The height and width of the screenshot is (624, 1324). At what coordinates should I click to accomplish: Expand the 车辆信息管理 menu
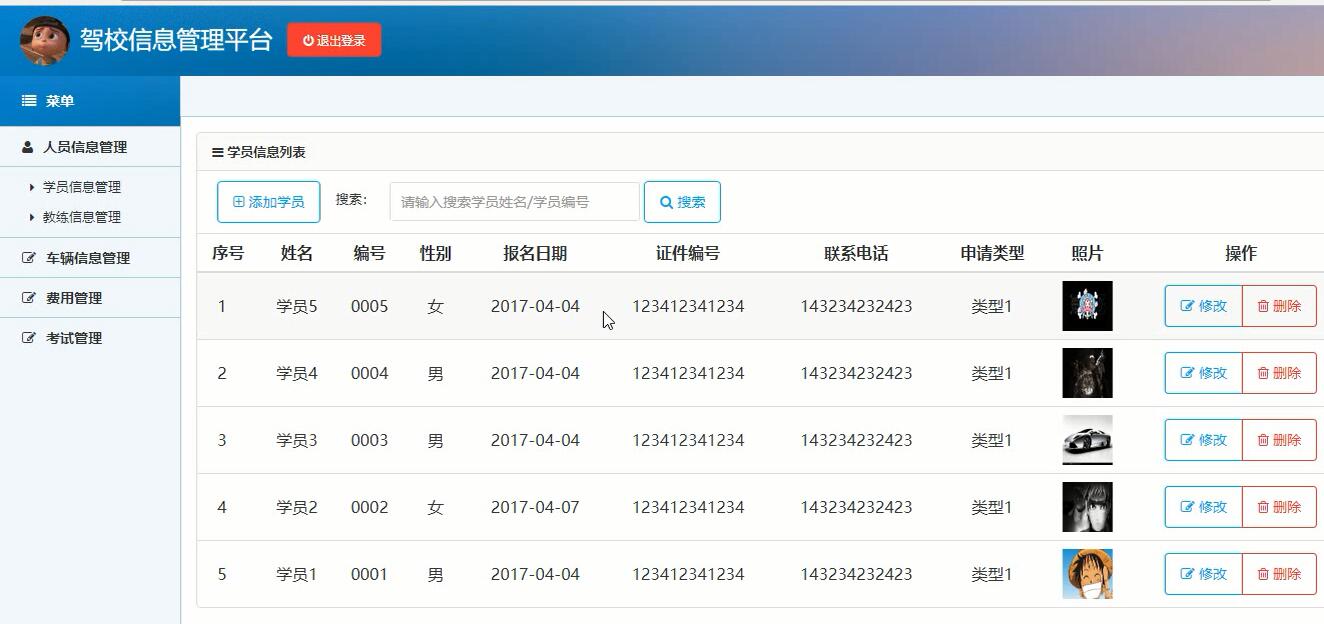coord(87,258)
